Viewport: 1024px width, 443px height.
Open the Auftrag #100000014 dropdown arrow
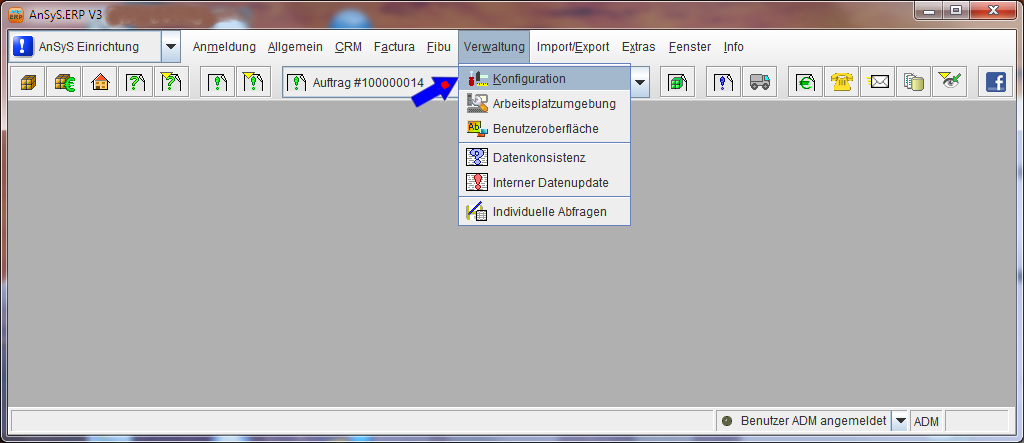pos(640,83)
